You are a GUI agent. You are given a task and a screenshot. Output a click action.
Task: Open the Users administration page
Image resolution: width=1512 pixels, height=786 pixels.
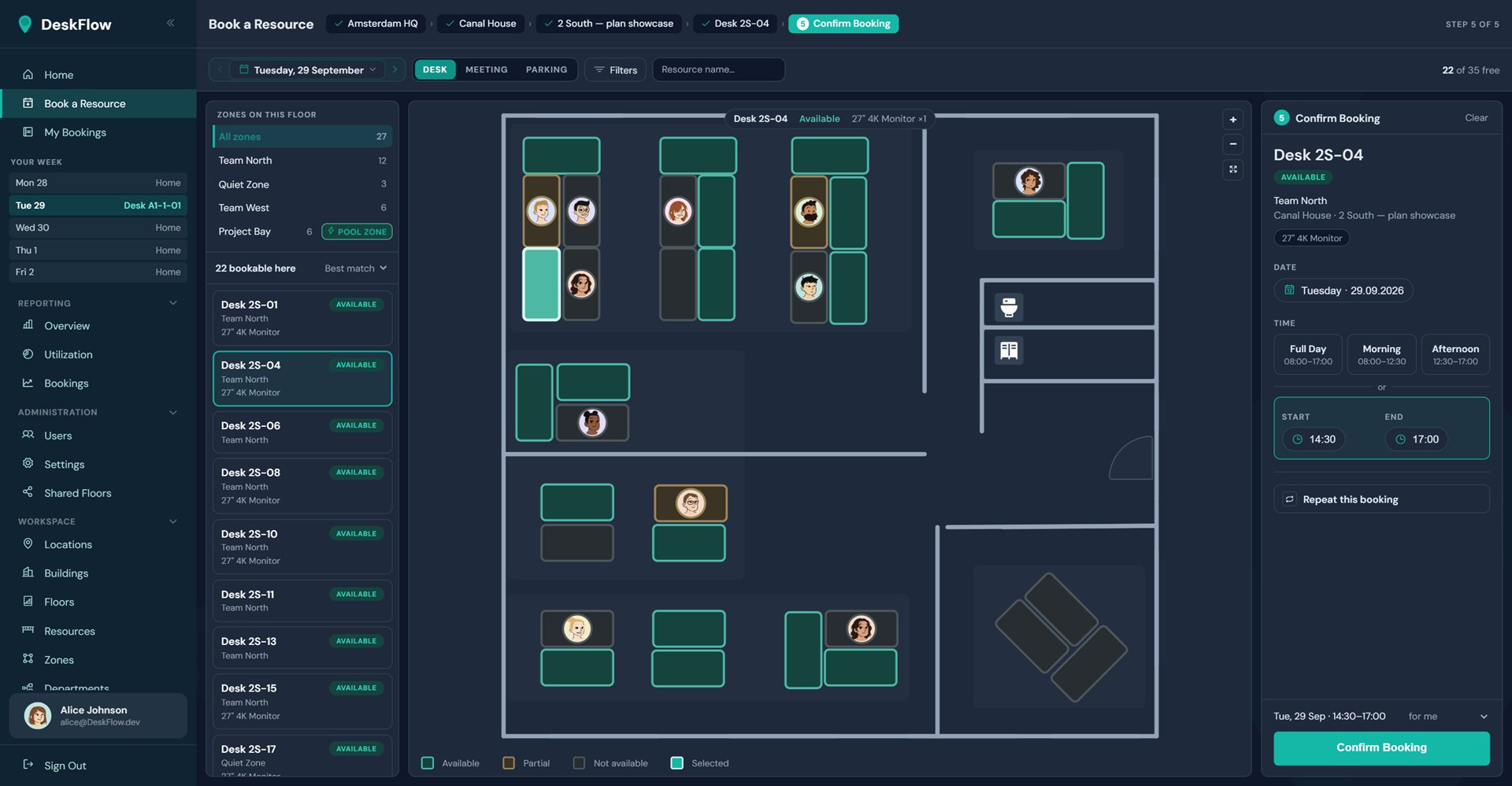pyautogui.click(x=98, y=436)
